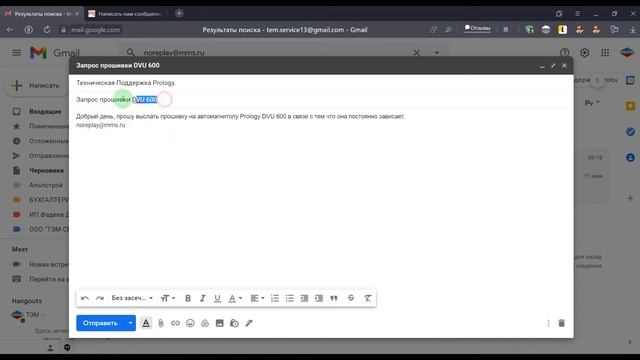
Task: Insert a signature with pen icon
Action: point(249,323)
